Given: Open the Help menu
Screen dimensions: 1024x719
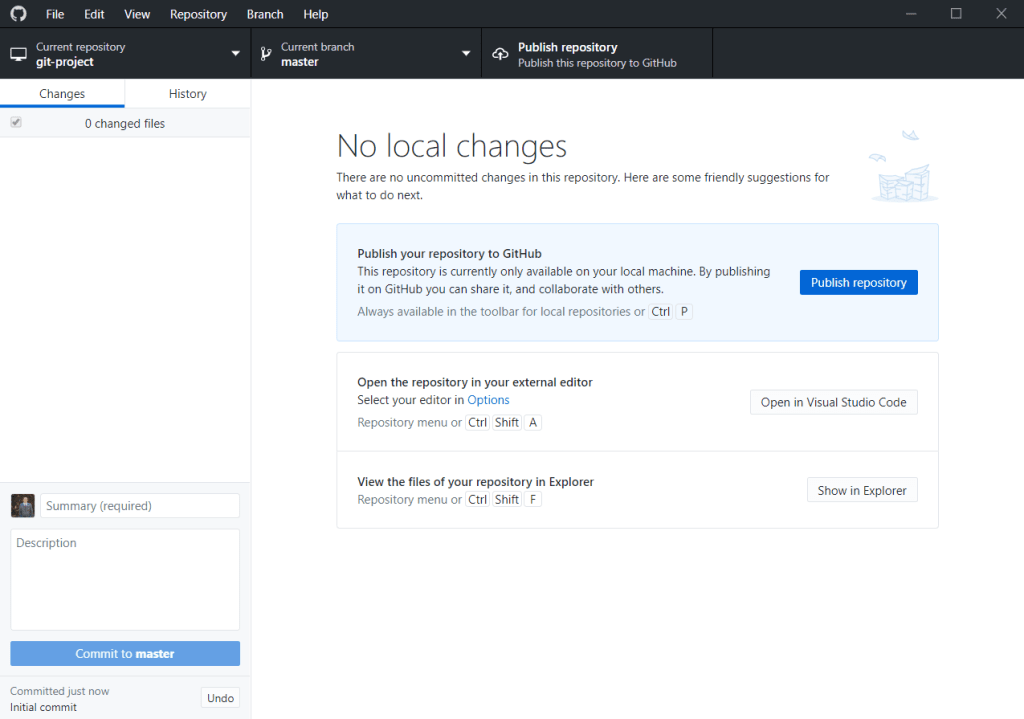Looking at the screenshot, I should click(x=315, y=14).
